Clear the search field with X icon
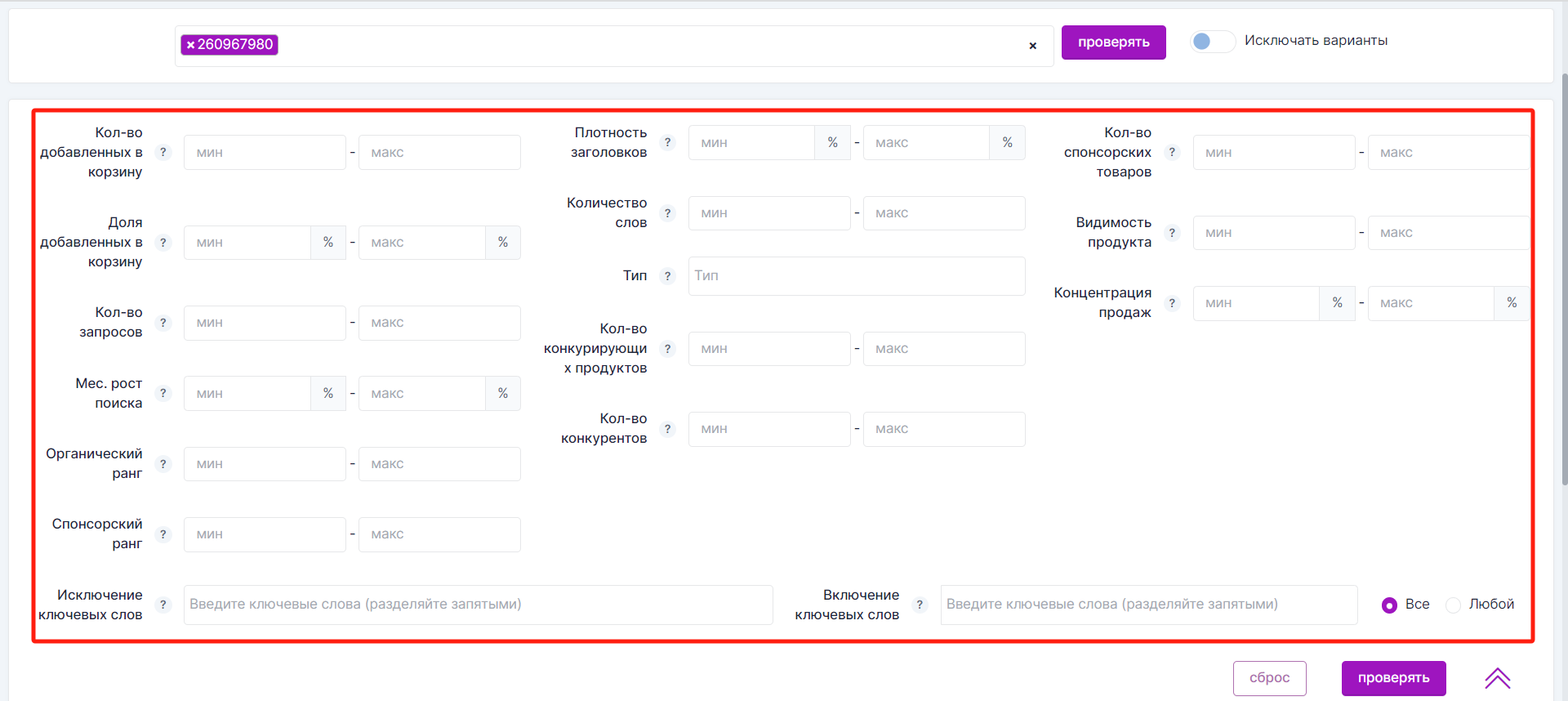The width and height of the screenshot is (1568, 701). [x=1032, y=46]
